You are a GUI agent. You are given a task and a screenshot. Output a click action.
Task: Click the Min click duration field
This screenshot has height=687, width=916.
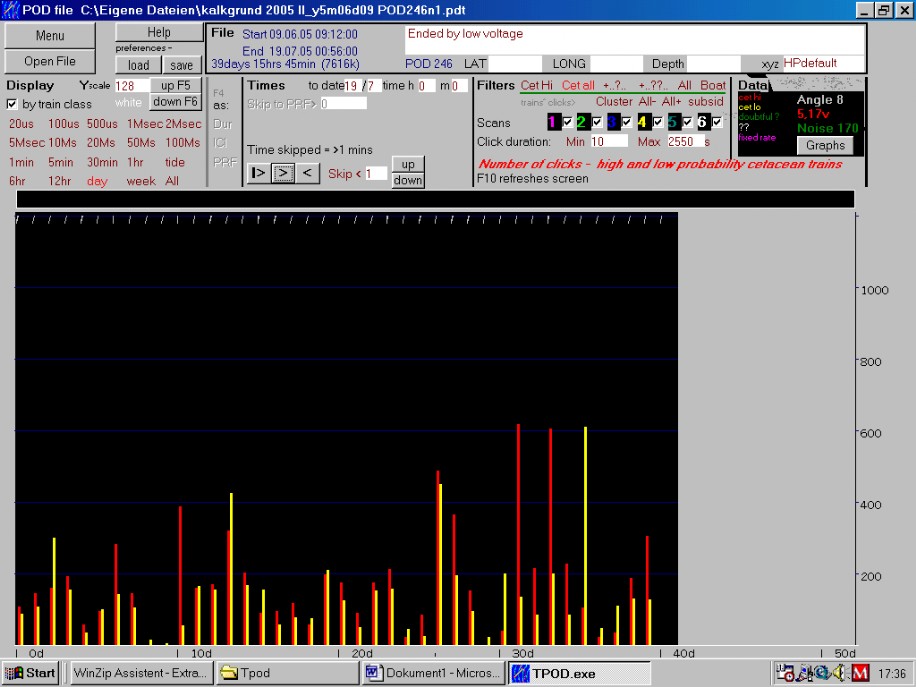(609, 142)
